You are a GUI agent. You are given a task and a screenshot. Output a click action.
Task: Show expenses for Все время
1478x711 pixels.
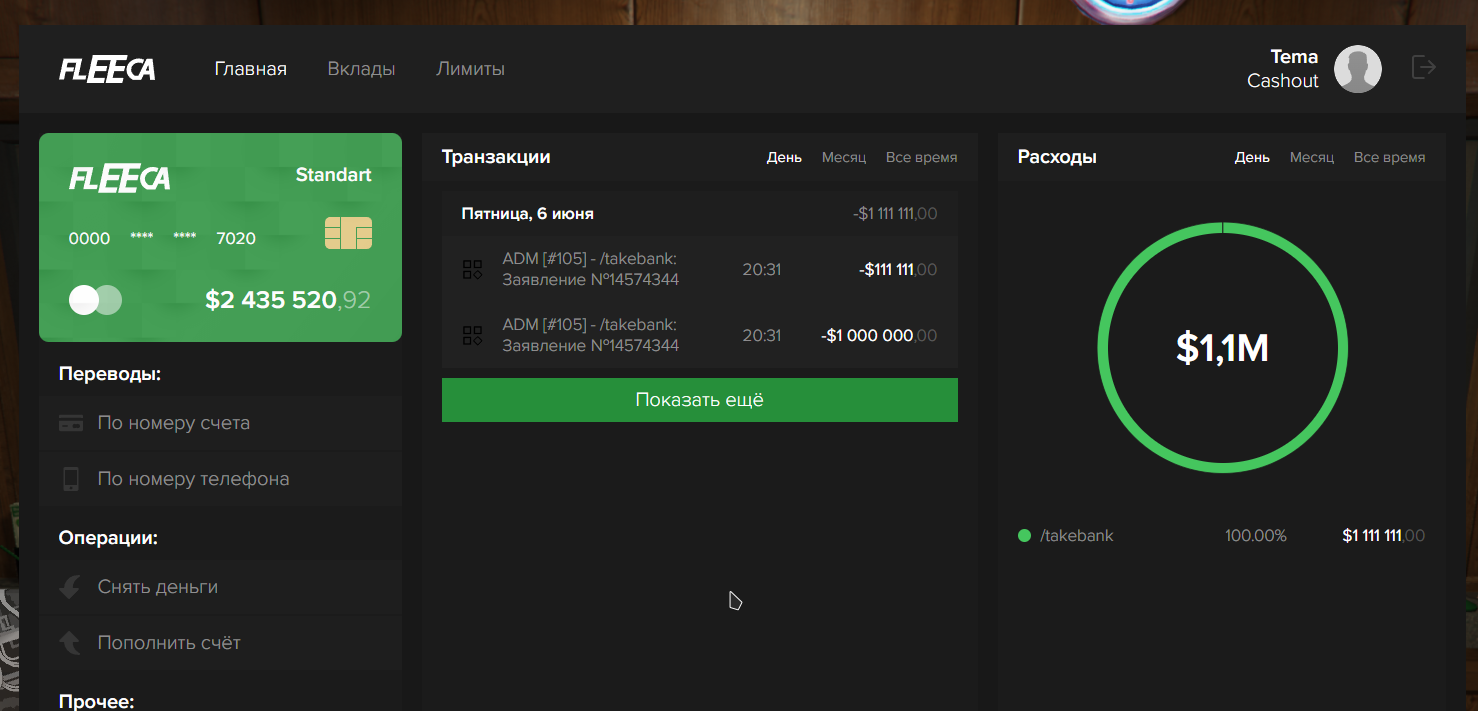[x=1389, y=157]
